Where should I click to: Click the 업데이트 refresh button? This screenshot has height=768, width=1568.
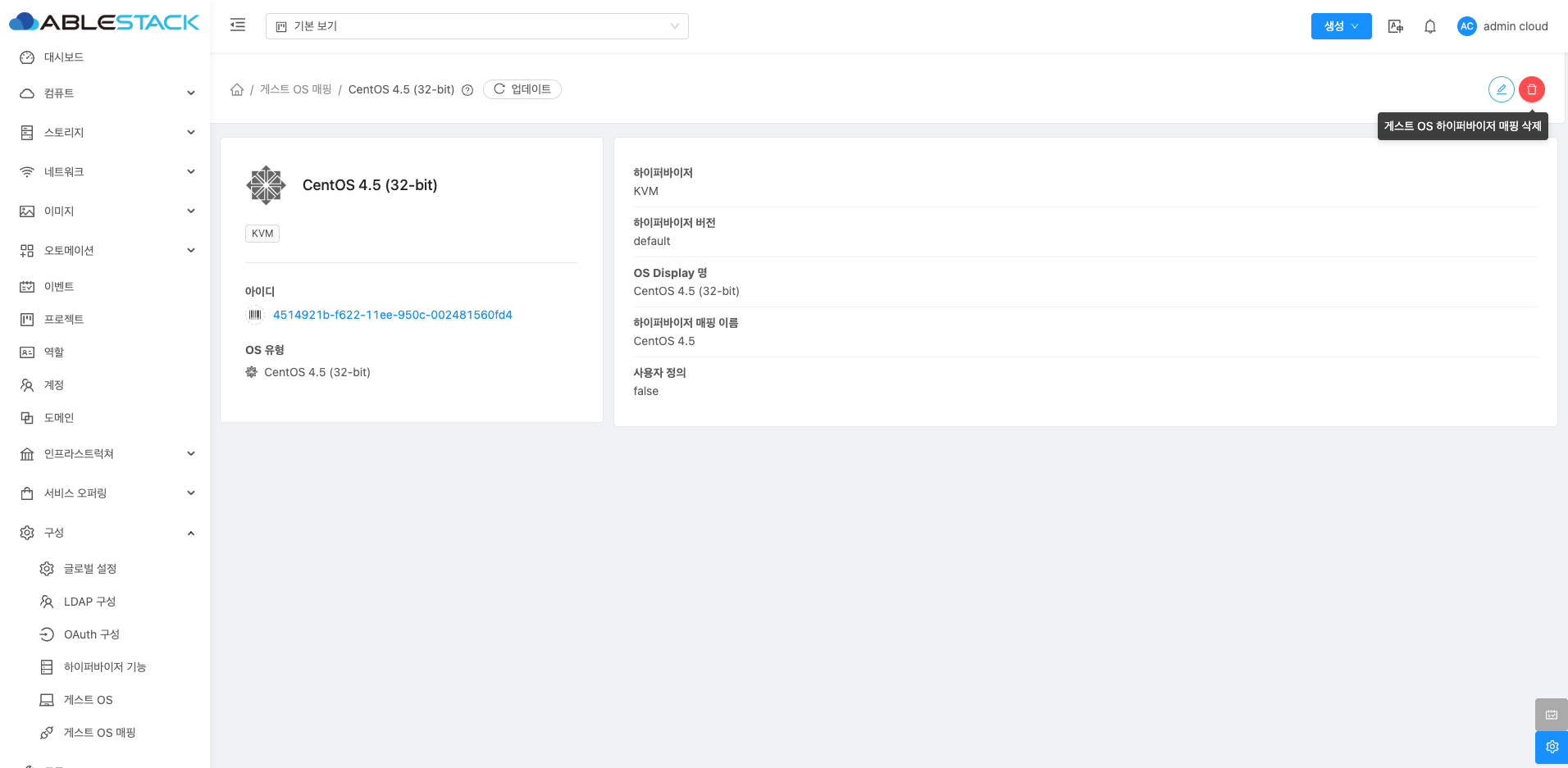pyautogui.click(x=522, y=89)
